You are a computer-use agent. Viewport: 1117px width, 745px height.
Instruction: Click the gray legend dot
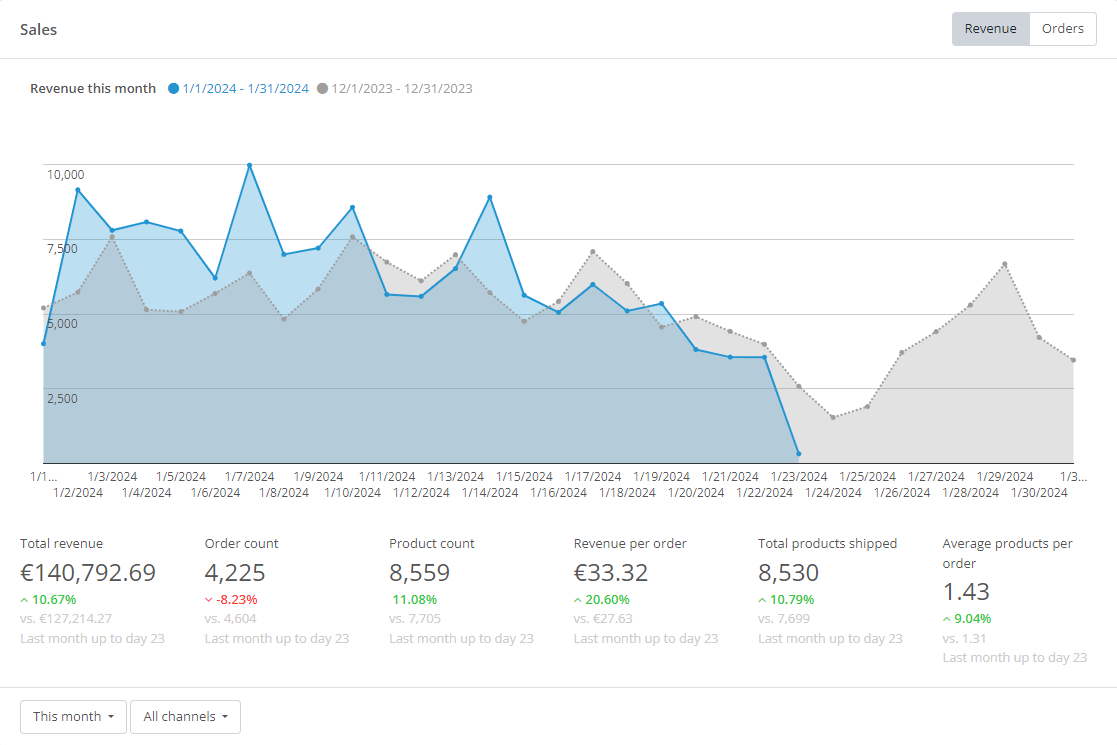[322, 89]
